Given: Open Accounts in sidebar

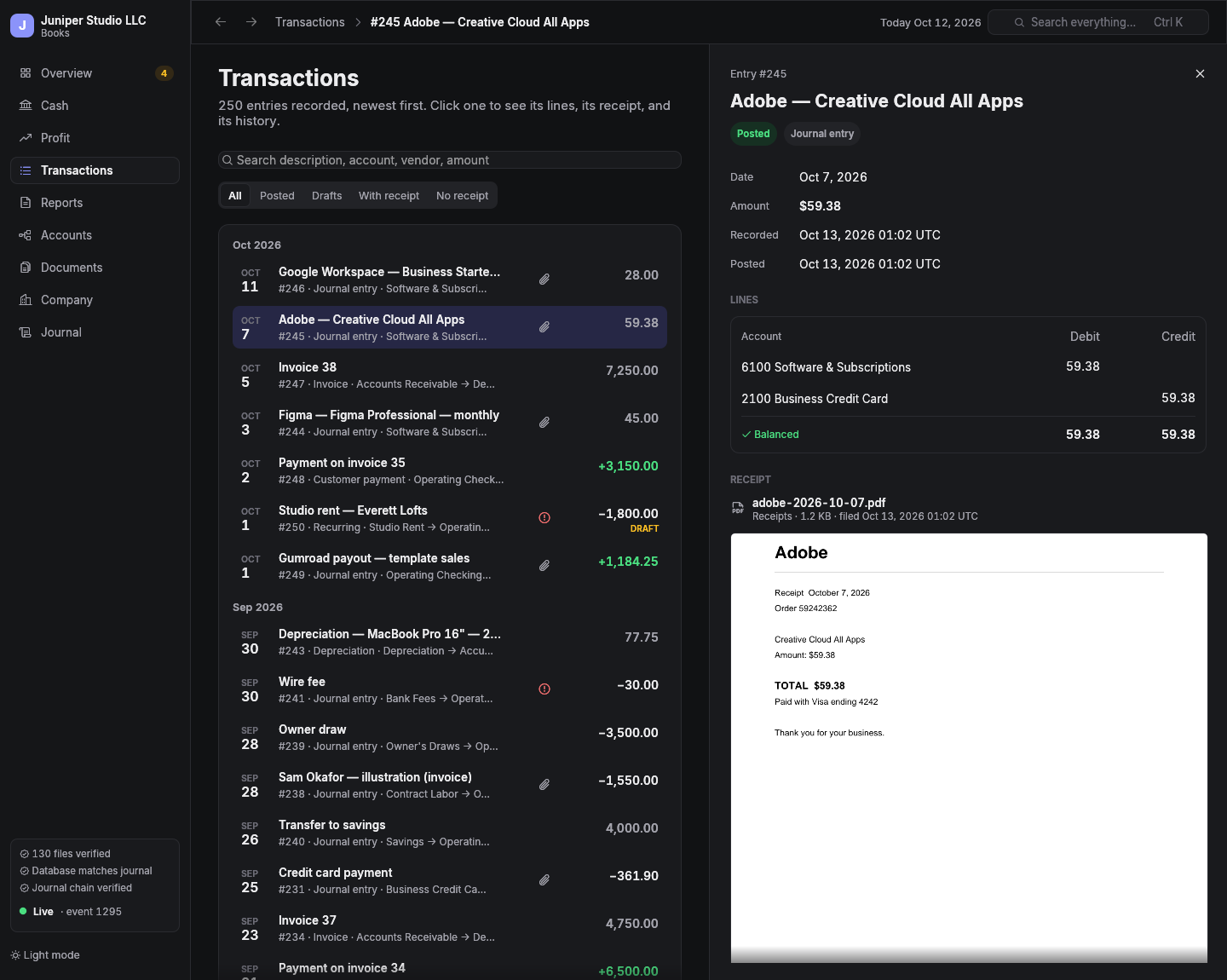Looking at the screenshot, I should (x=95, y=235).
